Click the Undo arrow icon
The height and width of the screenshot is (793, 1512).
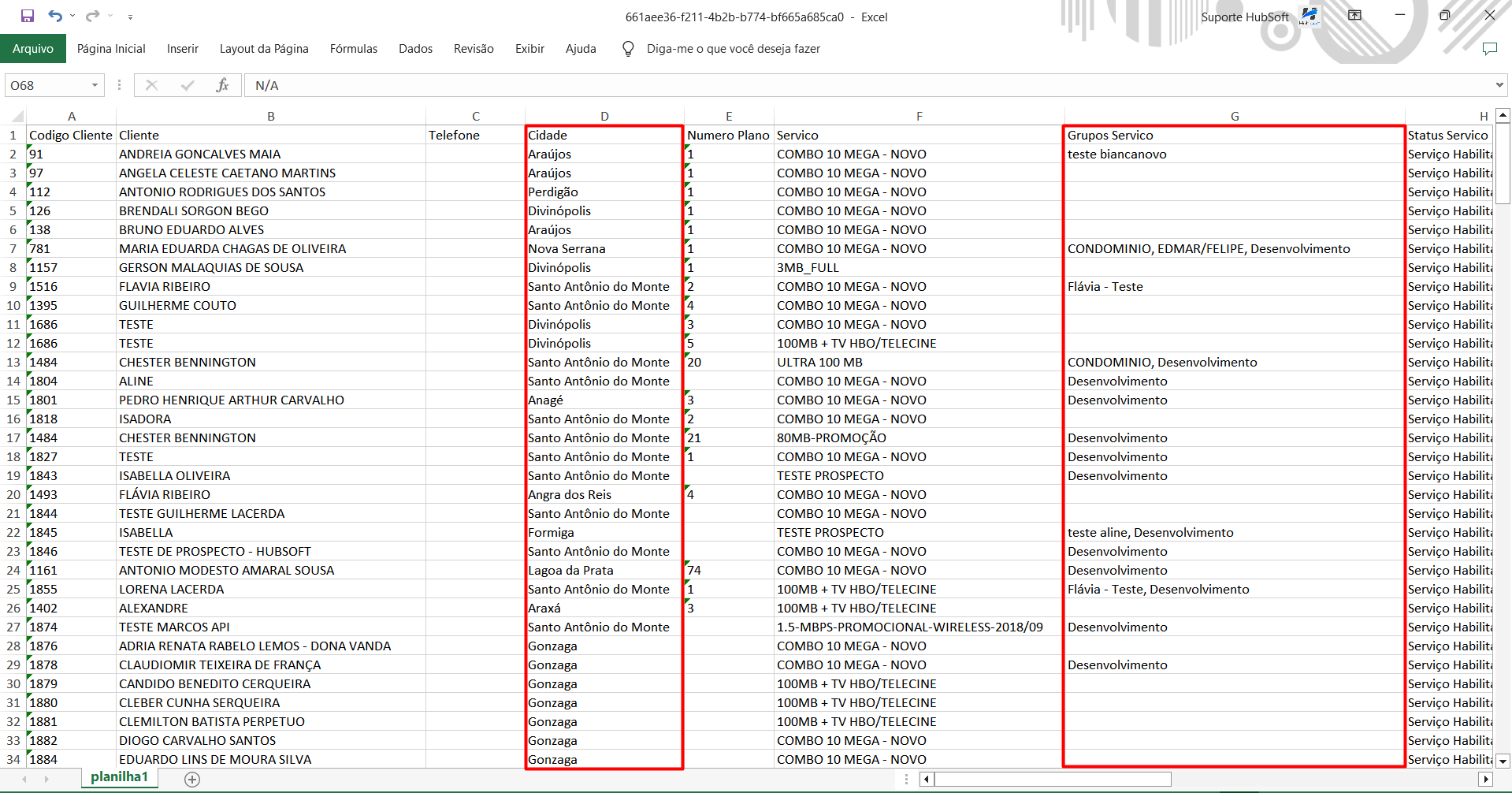54,16
